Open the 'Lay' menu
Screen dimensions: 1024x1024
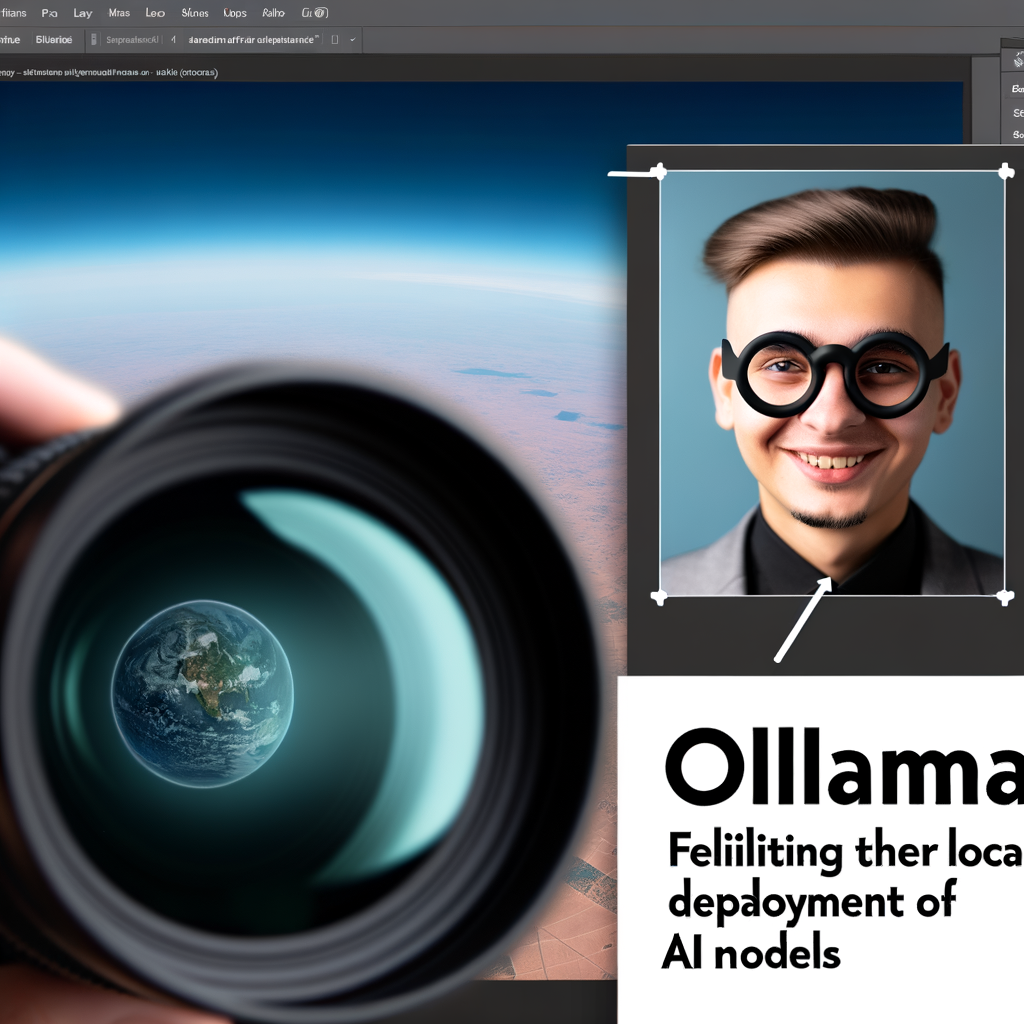pos(82,13)
